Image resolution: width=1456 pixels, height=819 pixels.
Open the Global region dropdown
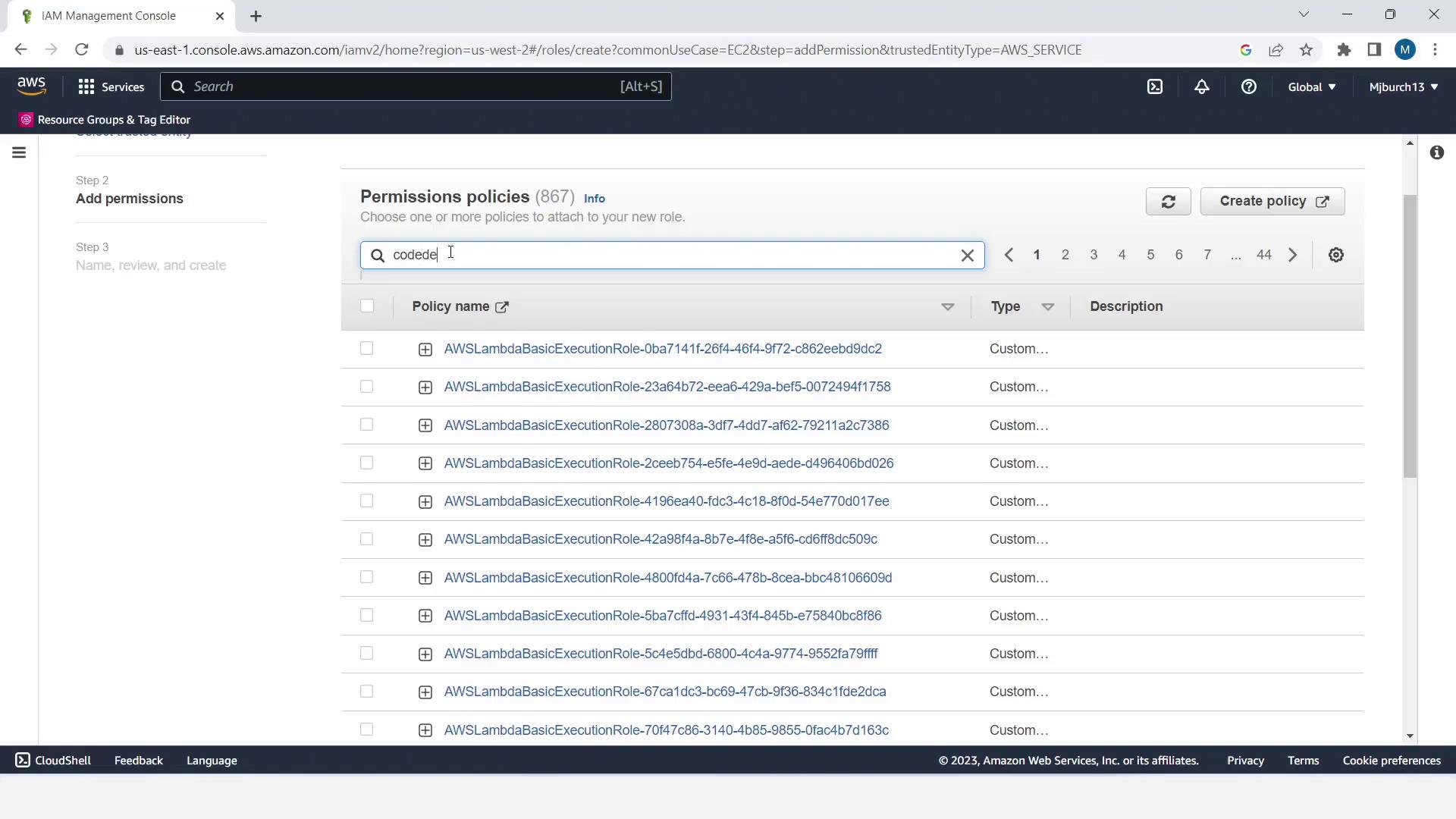pos(1311,86)
